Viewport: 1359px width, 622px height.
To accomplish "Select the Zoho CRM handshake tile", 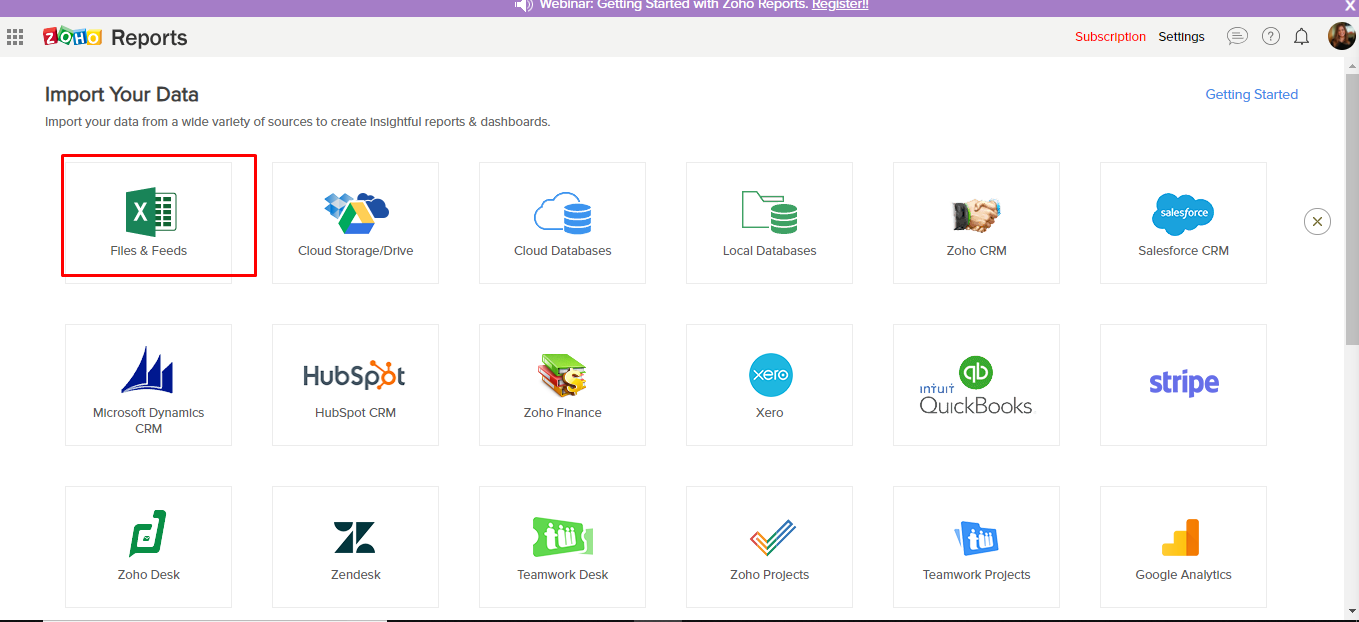I will click(976, 223).
